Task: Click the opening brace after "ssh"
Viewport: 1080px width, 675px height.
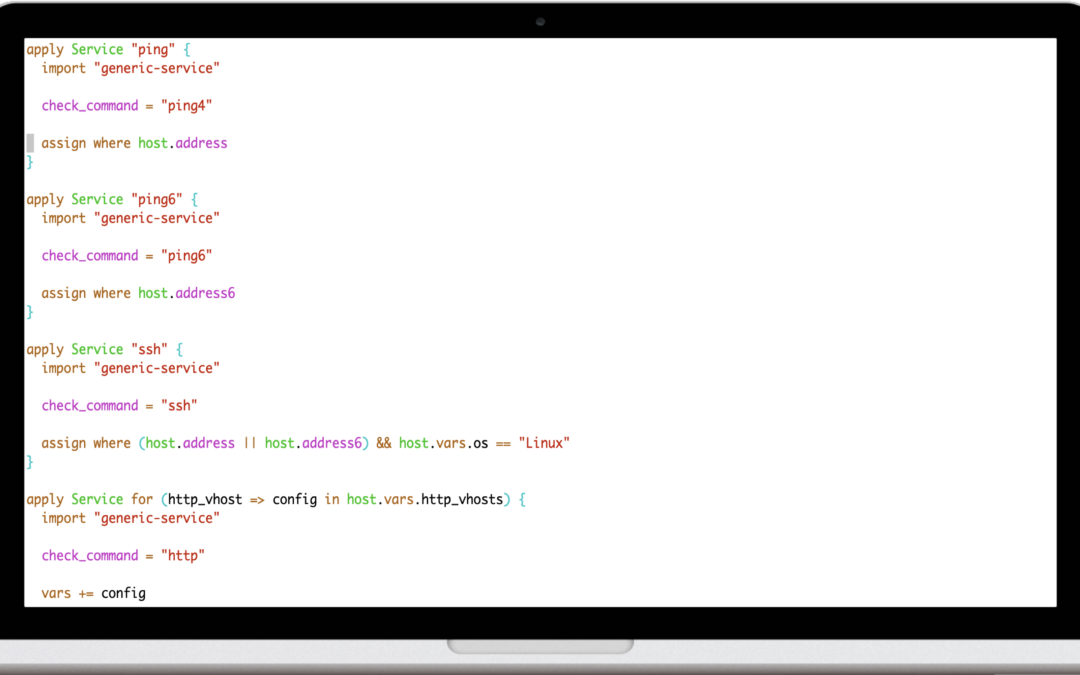Action: [x=179, y=349]
